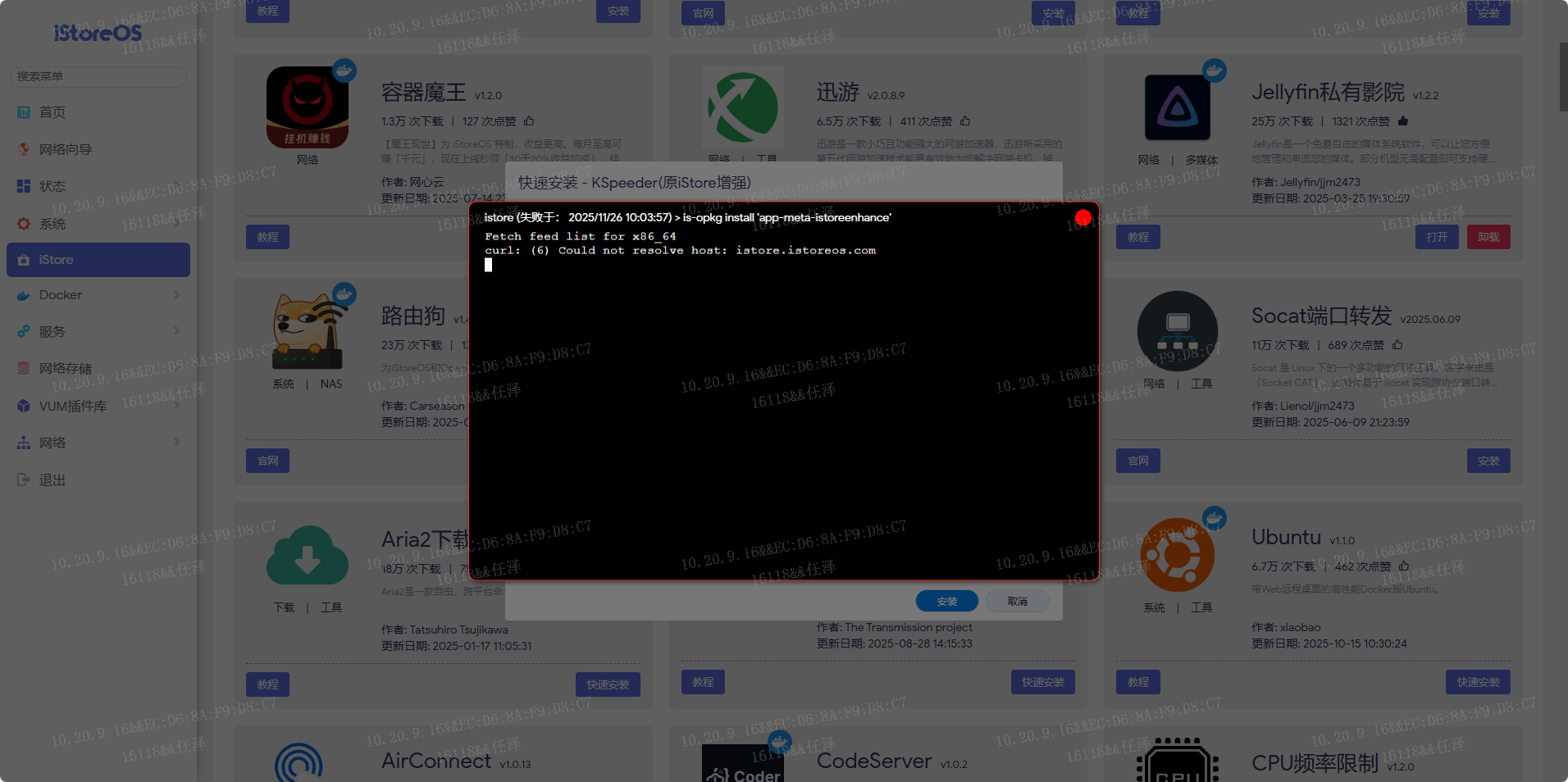The height and width of the screenshot is (782, 1568).
Task: Click the 网络 tag under 容器魔王
Action: pos(308,161)
